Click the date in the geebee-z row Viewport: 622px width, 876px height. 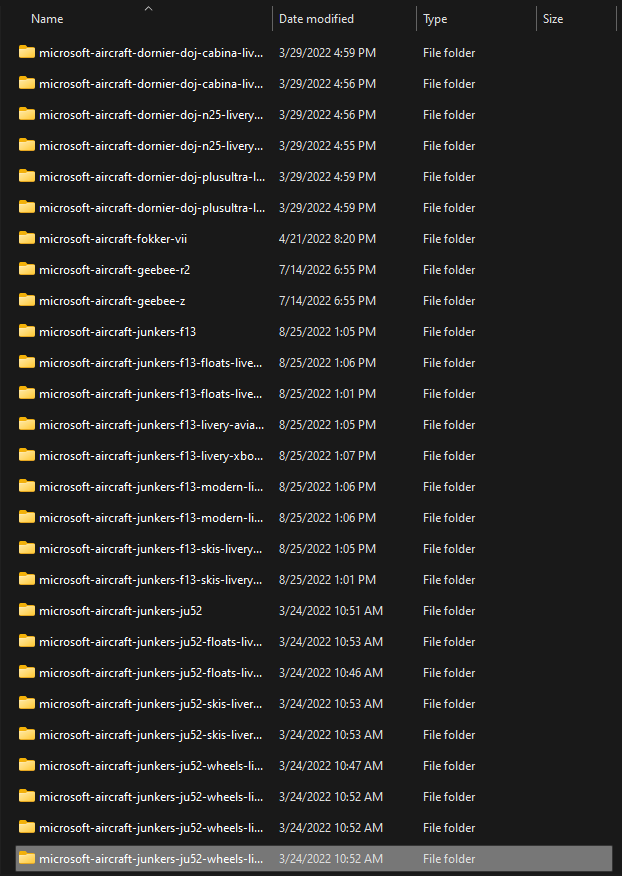(x=327, y=301)
